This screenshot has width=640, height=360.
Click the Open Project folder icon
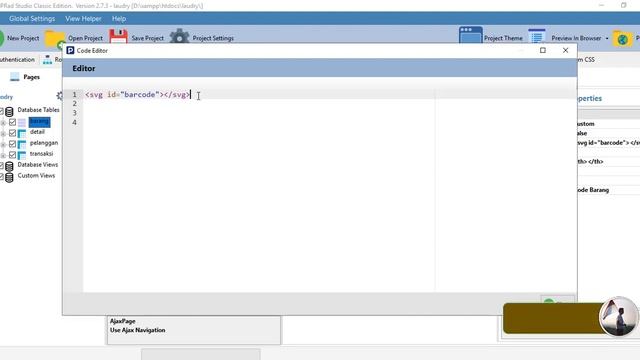[x=54, y=39]
